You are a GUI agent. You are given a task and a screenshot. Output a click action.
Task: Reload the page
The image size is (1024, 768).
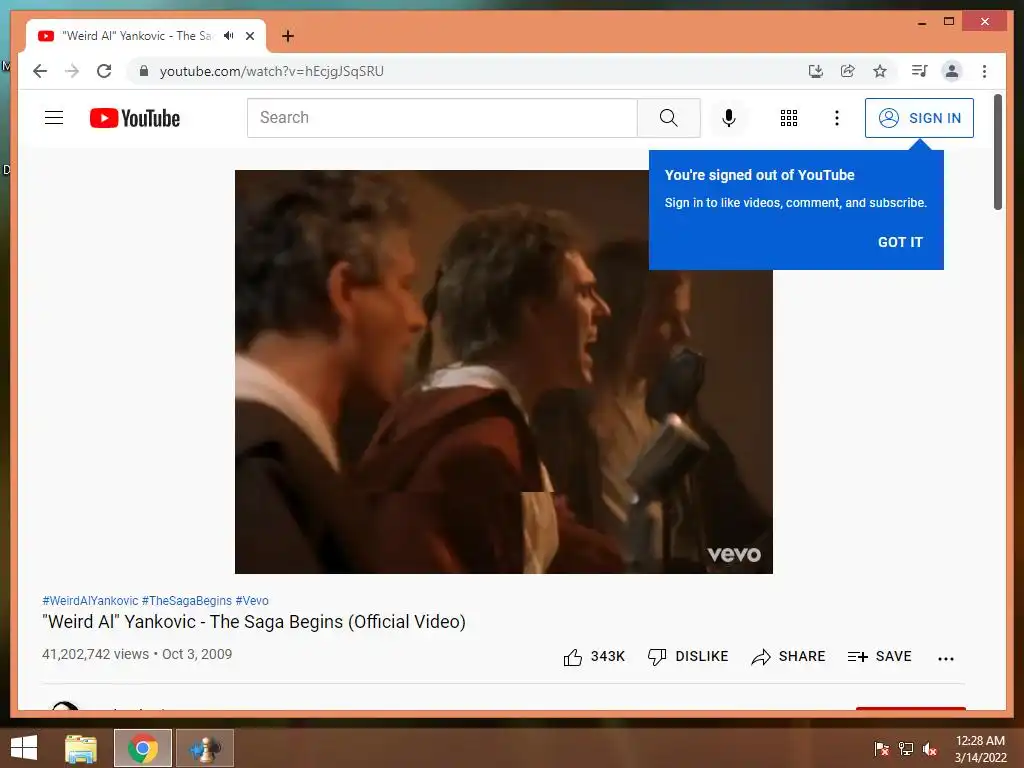point(104,71)
